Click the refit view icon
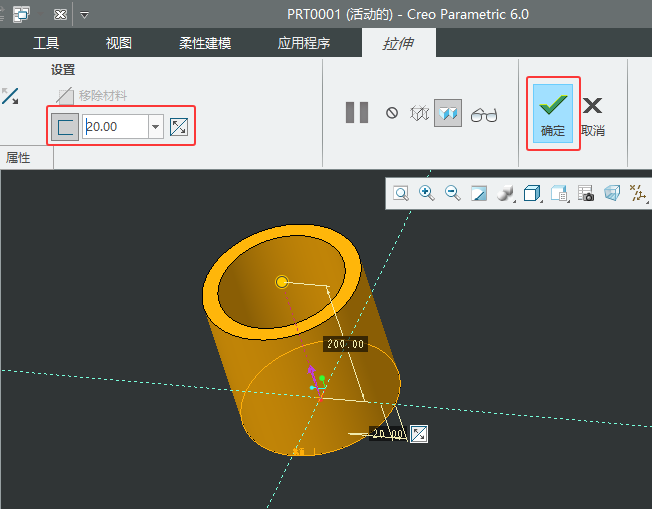652x509 pixels. [x=401, y=193]
